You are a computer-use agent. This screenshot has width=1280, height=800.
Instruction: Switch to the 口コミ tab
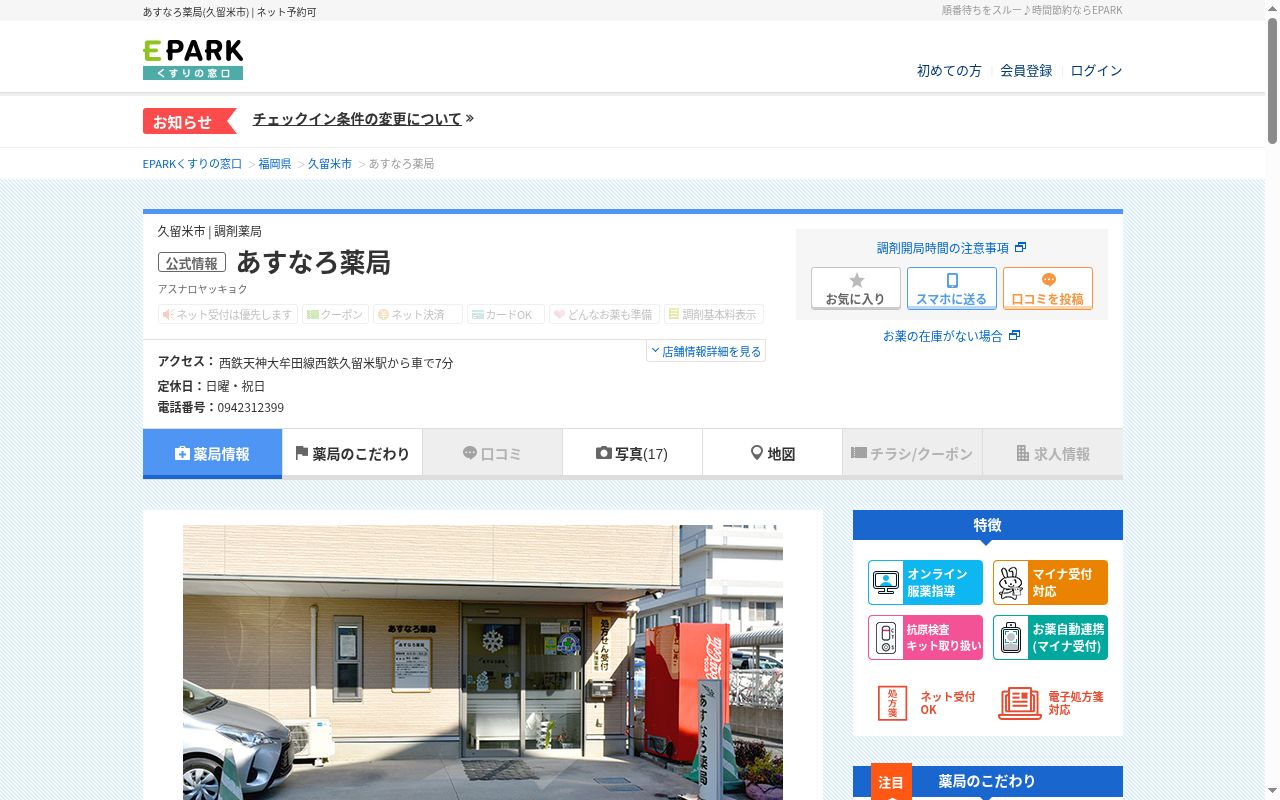click(x=492, y=453)
